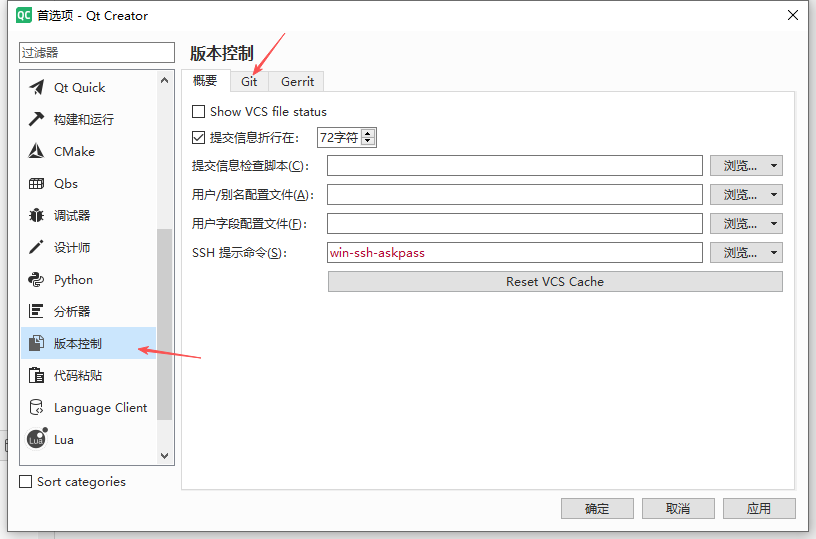The image size is (816, 539).
Task: Open dropdown arrow beside 用户/别名配置文件 browse button
Action: [x=774, y=195]
